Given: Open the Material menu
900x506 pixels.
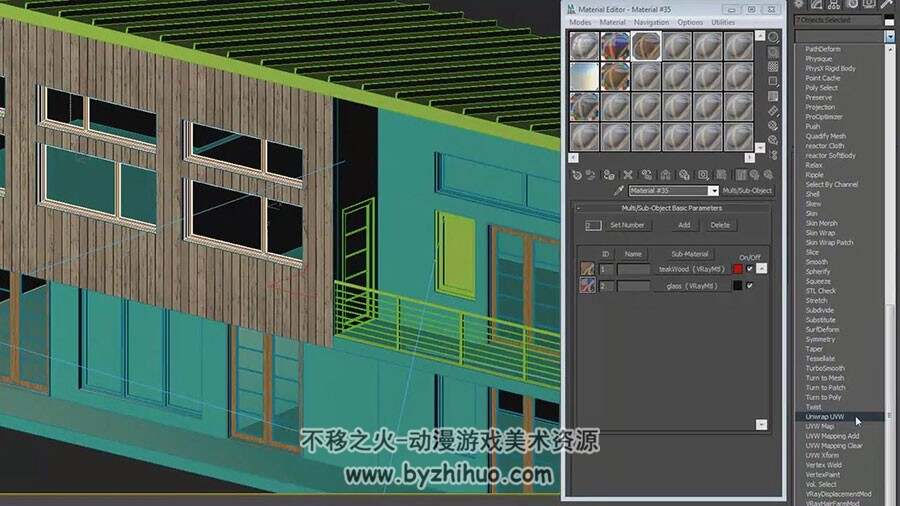Looking at the screenshot, I should pyautogui.click(x=612, y=22).
